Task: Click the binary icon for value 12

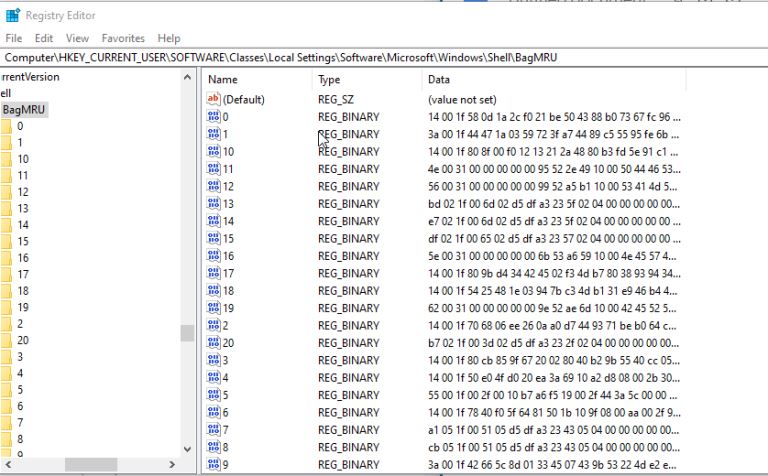Action: pos(214,186)
